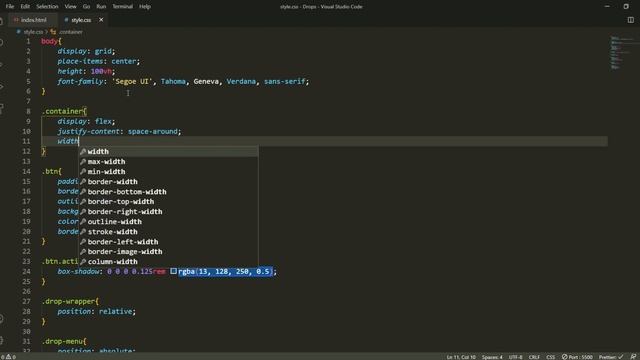Click 'display: grid;' on line 2
640x360 pixels.
pos(86,51)
